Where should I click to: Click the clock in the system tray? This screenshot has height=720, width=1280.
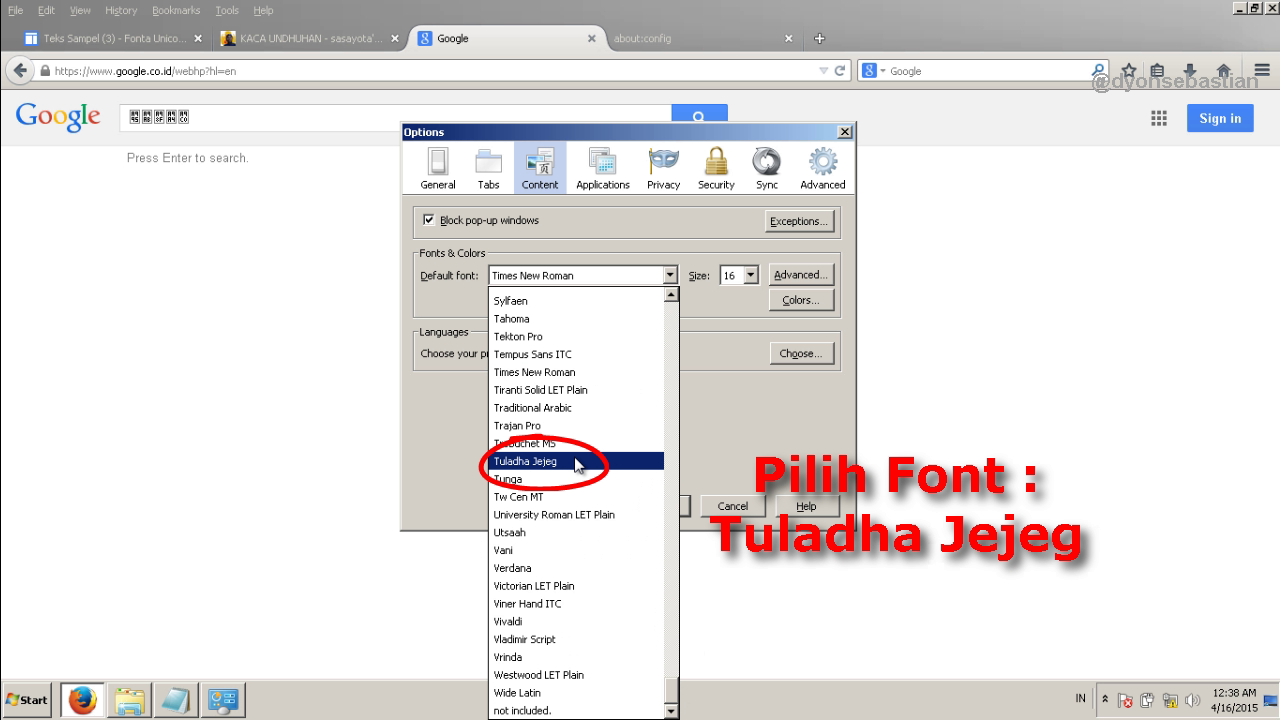(1234, 700)
